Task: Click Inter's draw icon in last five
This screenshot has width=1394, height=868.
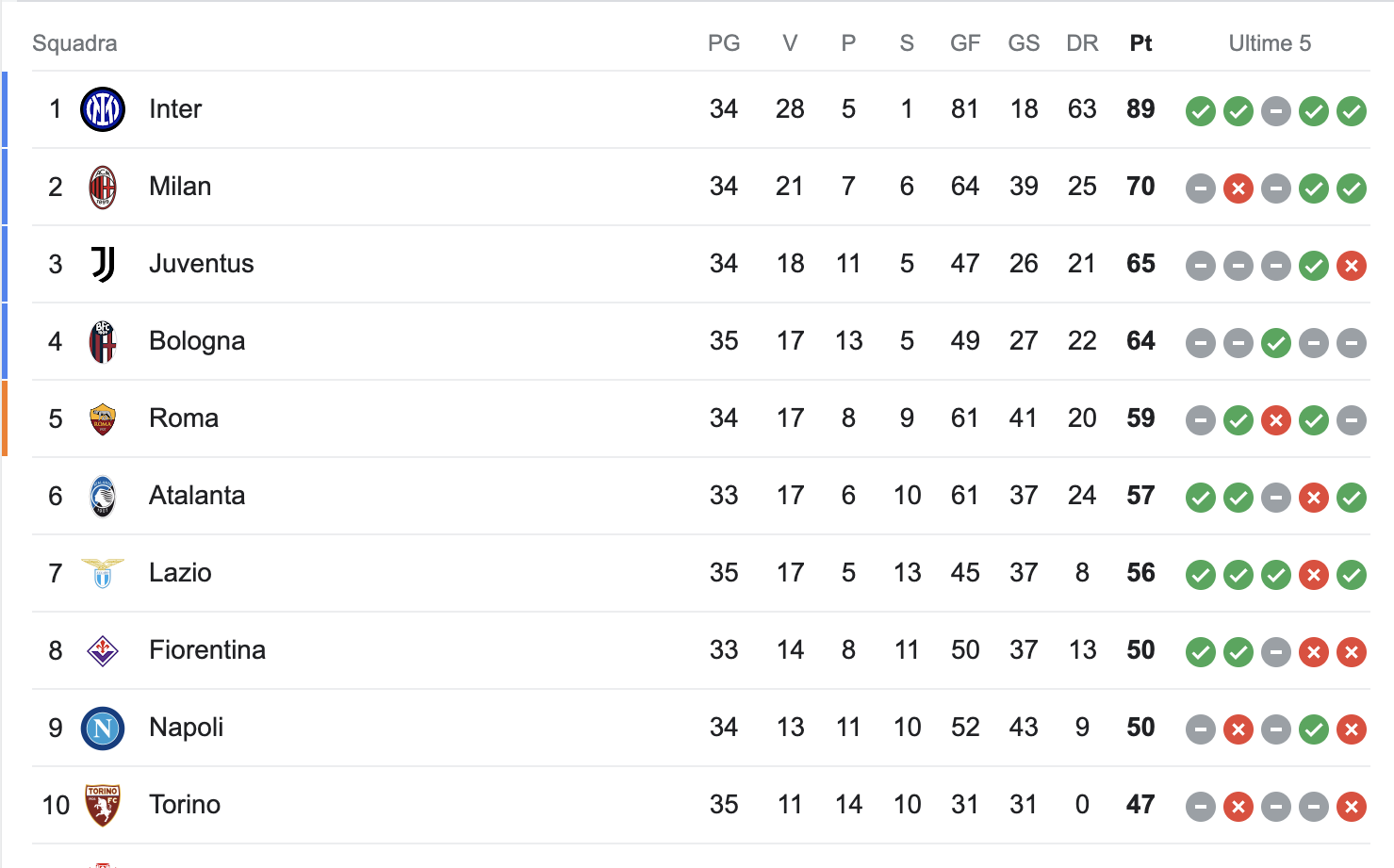Action: pos(1276,111)
